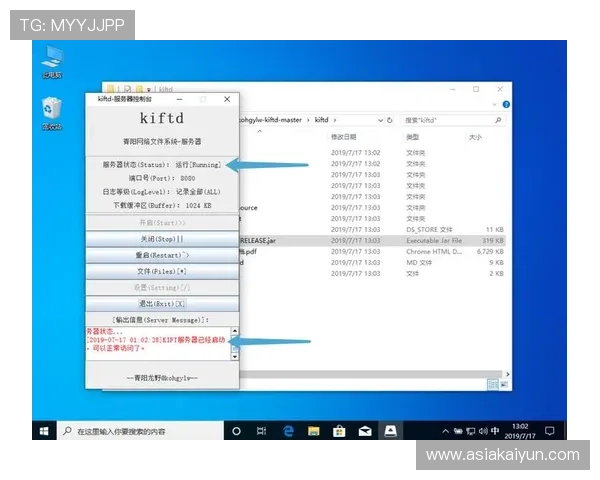Toggle the Chinese IME input mode indicator
This screenshot has width=600, height=480.
[497, 431]
